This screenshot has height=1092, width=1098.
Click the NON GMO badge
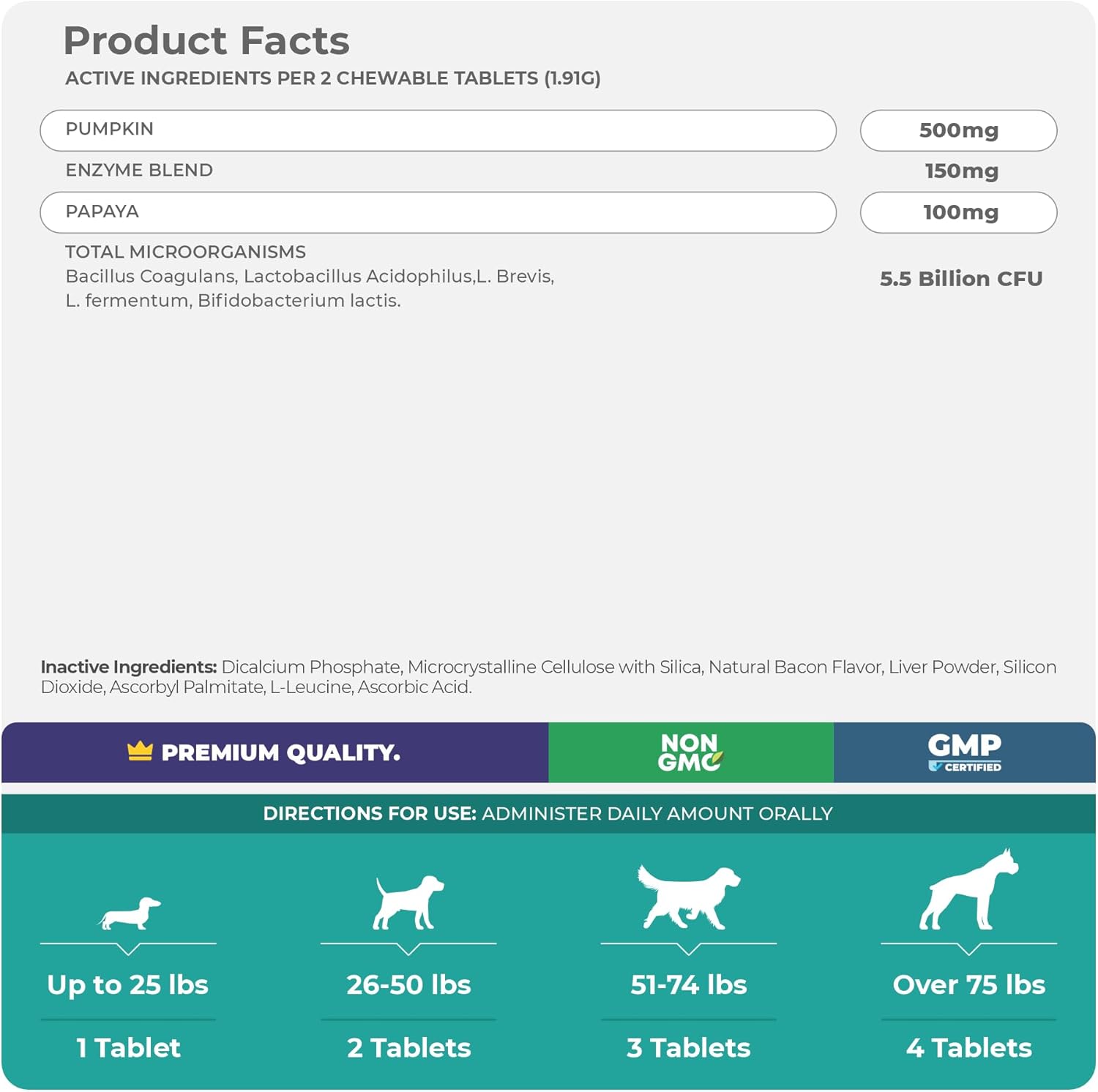click(x=690, y=752)
